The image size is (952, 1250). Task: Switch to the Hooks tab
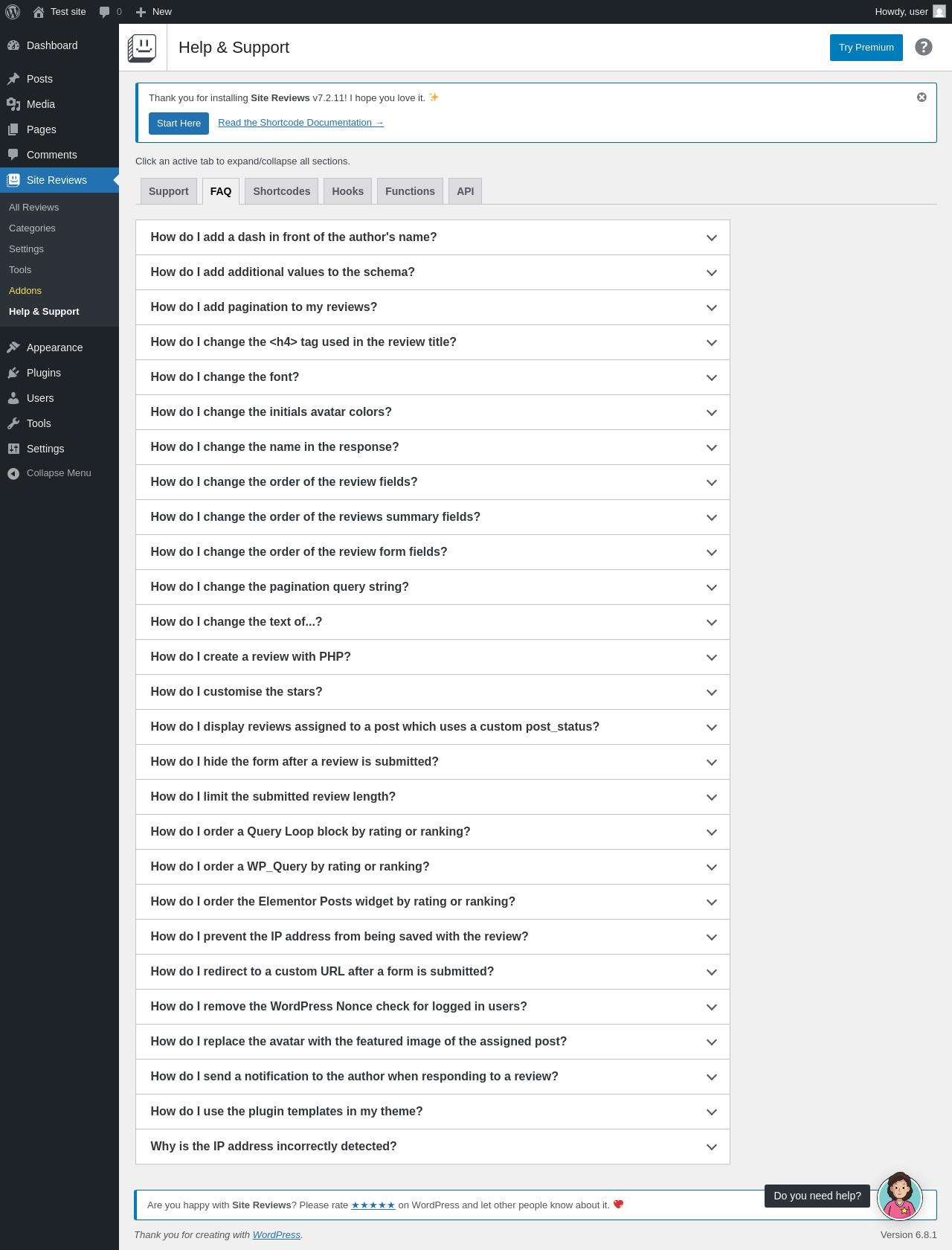point(348,191)
